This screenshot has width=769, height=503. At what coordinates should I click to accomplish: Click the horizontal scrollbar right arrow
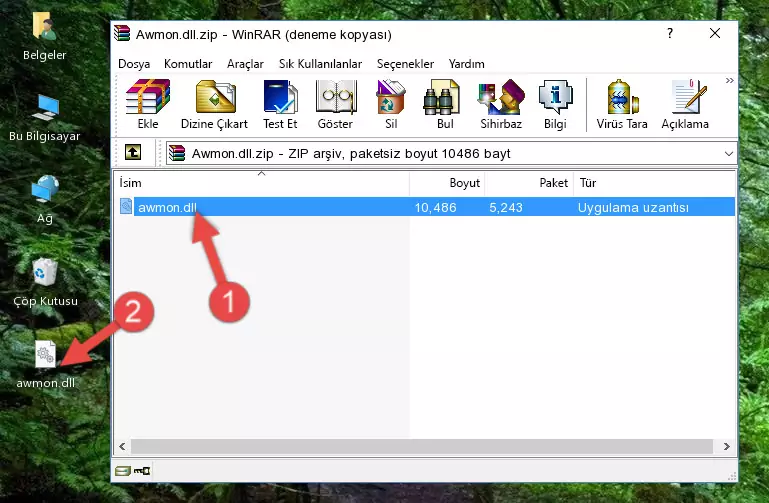click(727, 447)
